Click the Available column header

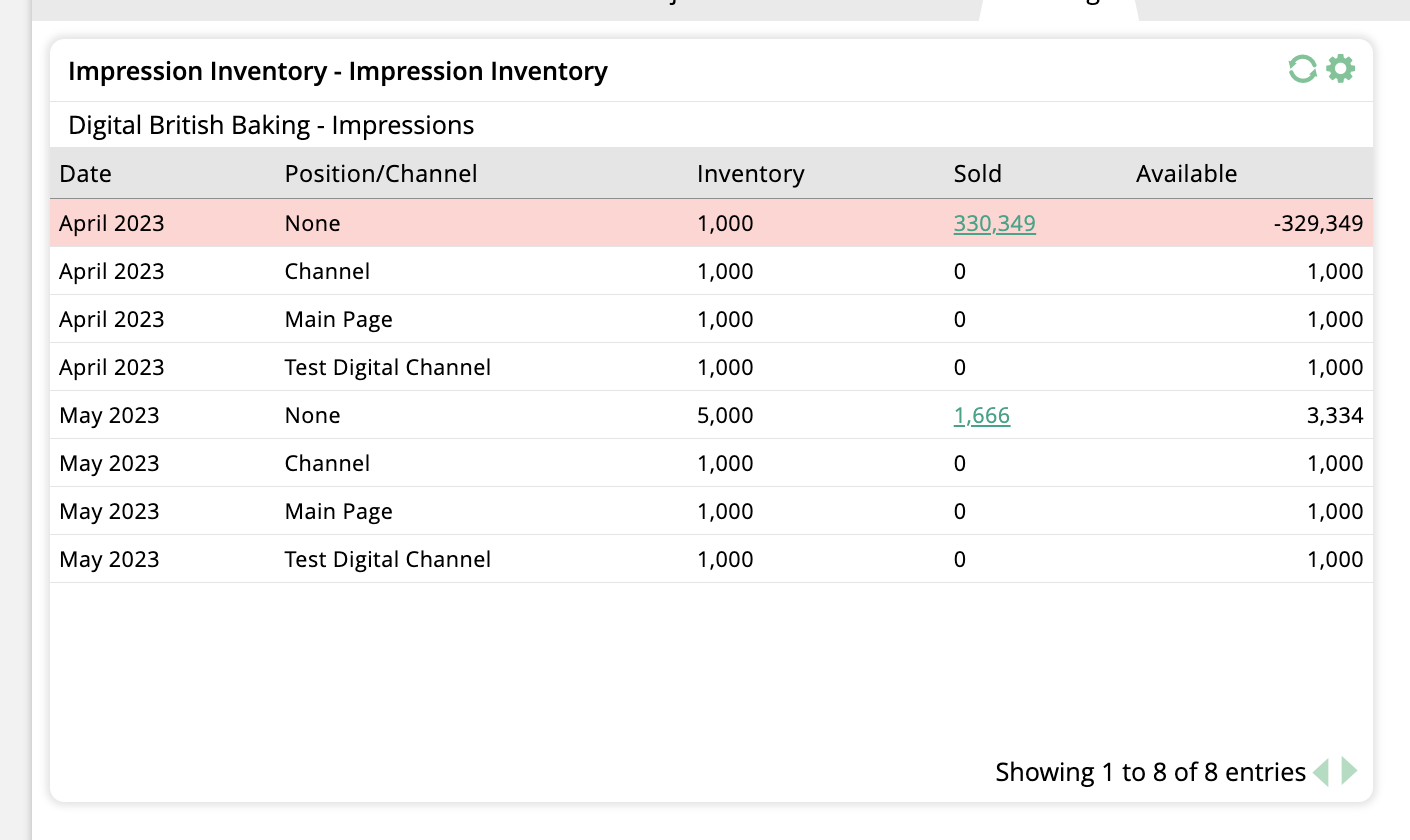[x=1186, y=173]
